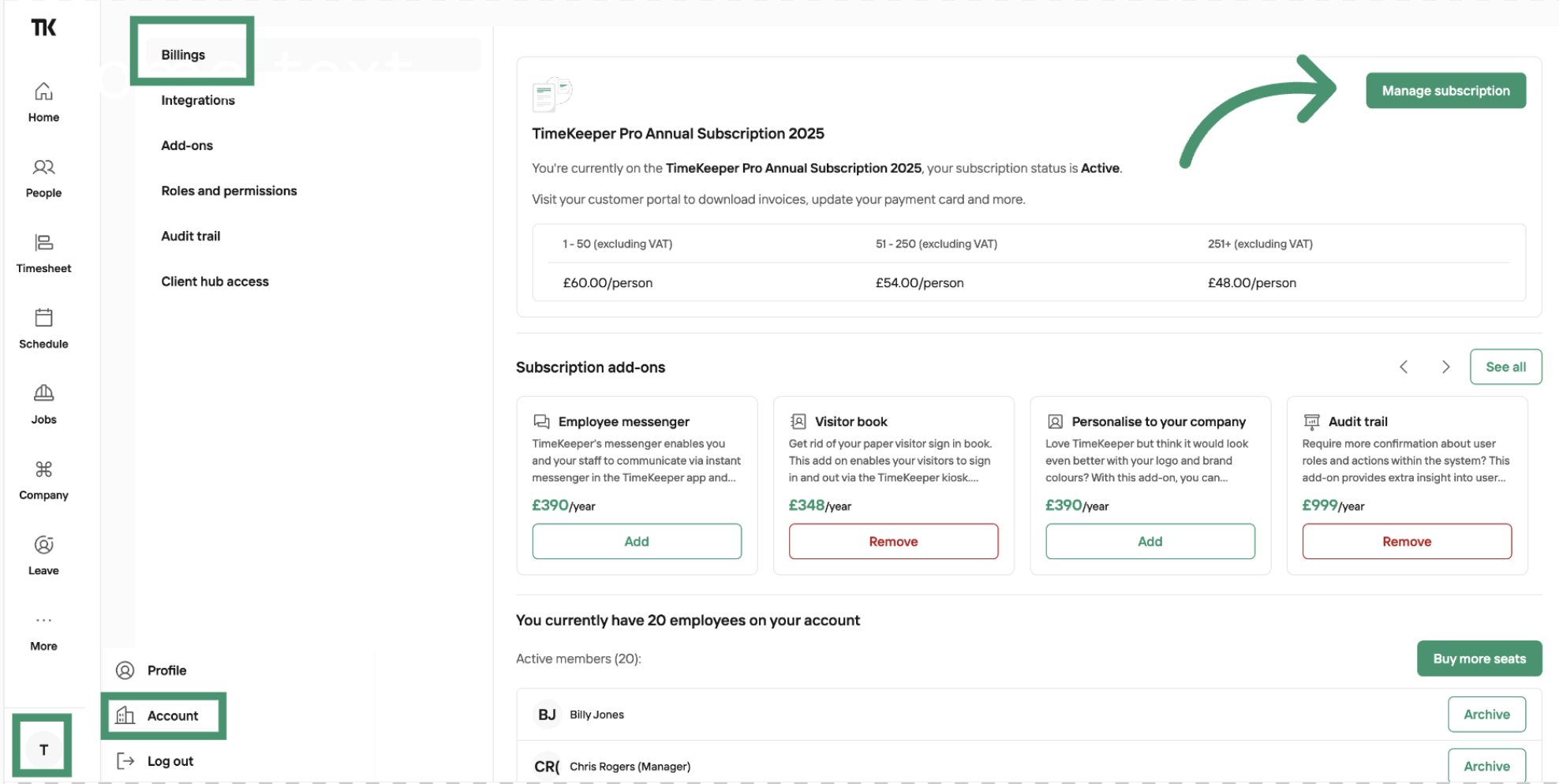1559x784 pixels.
Task: Click the T user avatar
Action: tap(43, 749)
